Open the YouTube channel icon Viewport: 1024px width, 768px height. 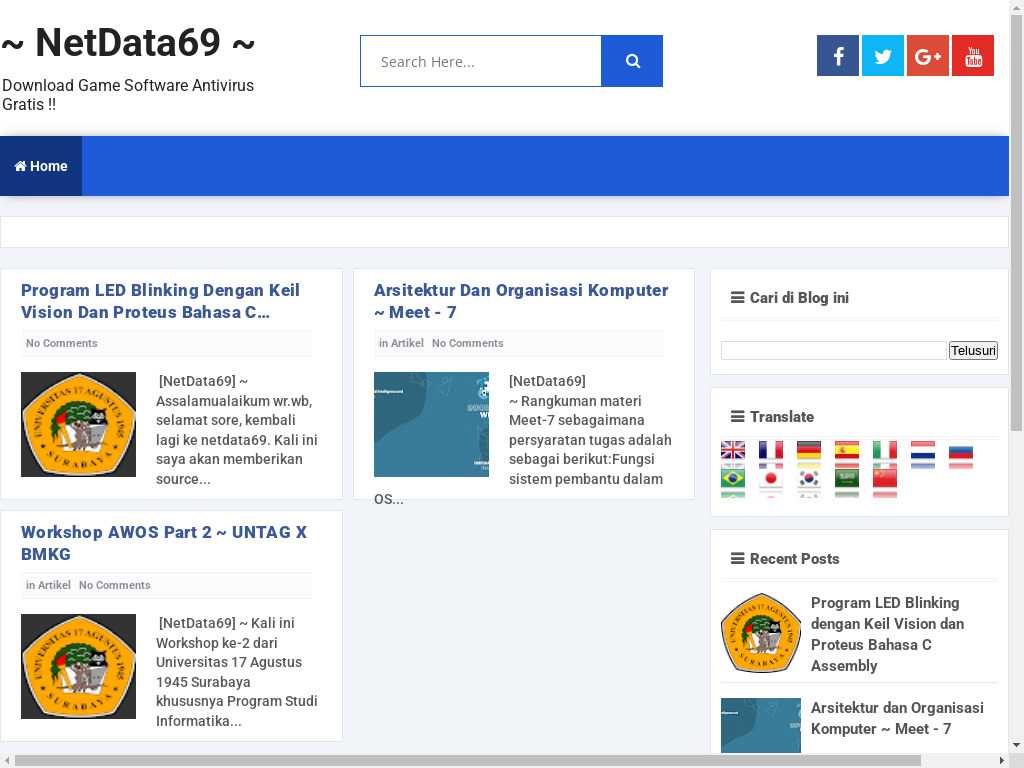[973, 56]
